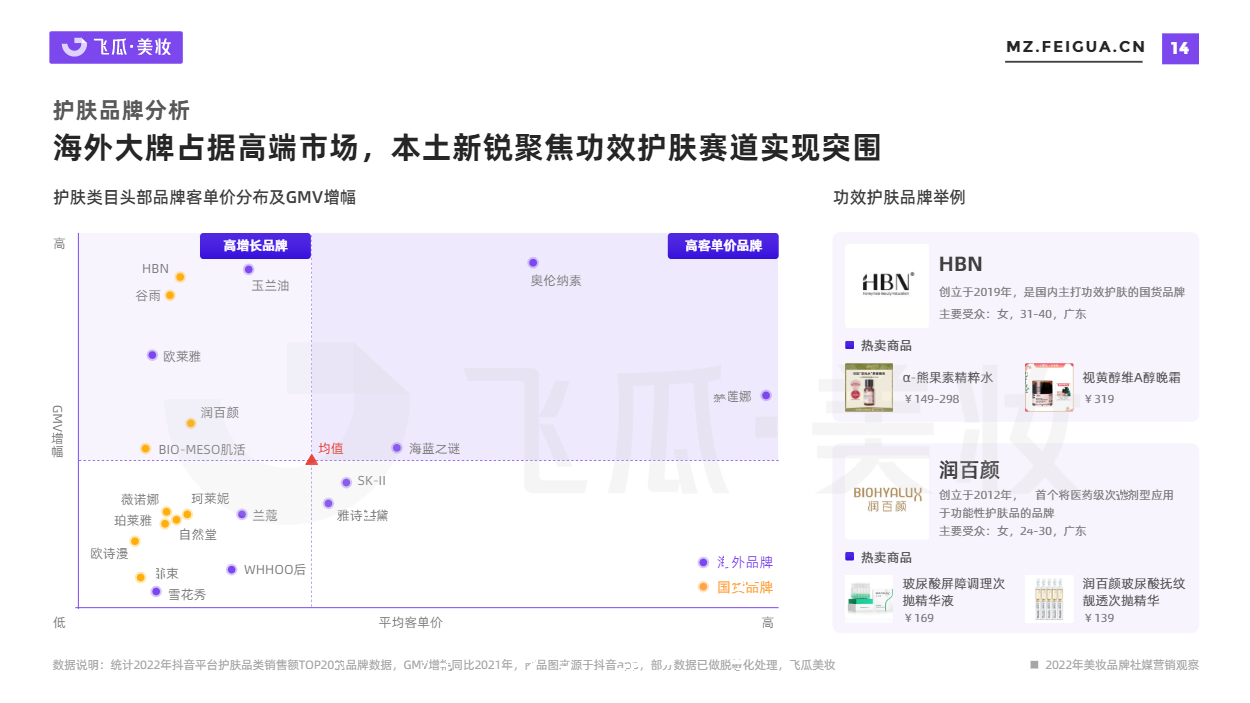Screen dimensions: 1250x703
Task: Click the α-熊果素精粹水 product thumbnail
Action: (x=869, y=388)
